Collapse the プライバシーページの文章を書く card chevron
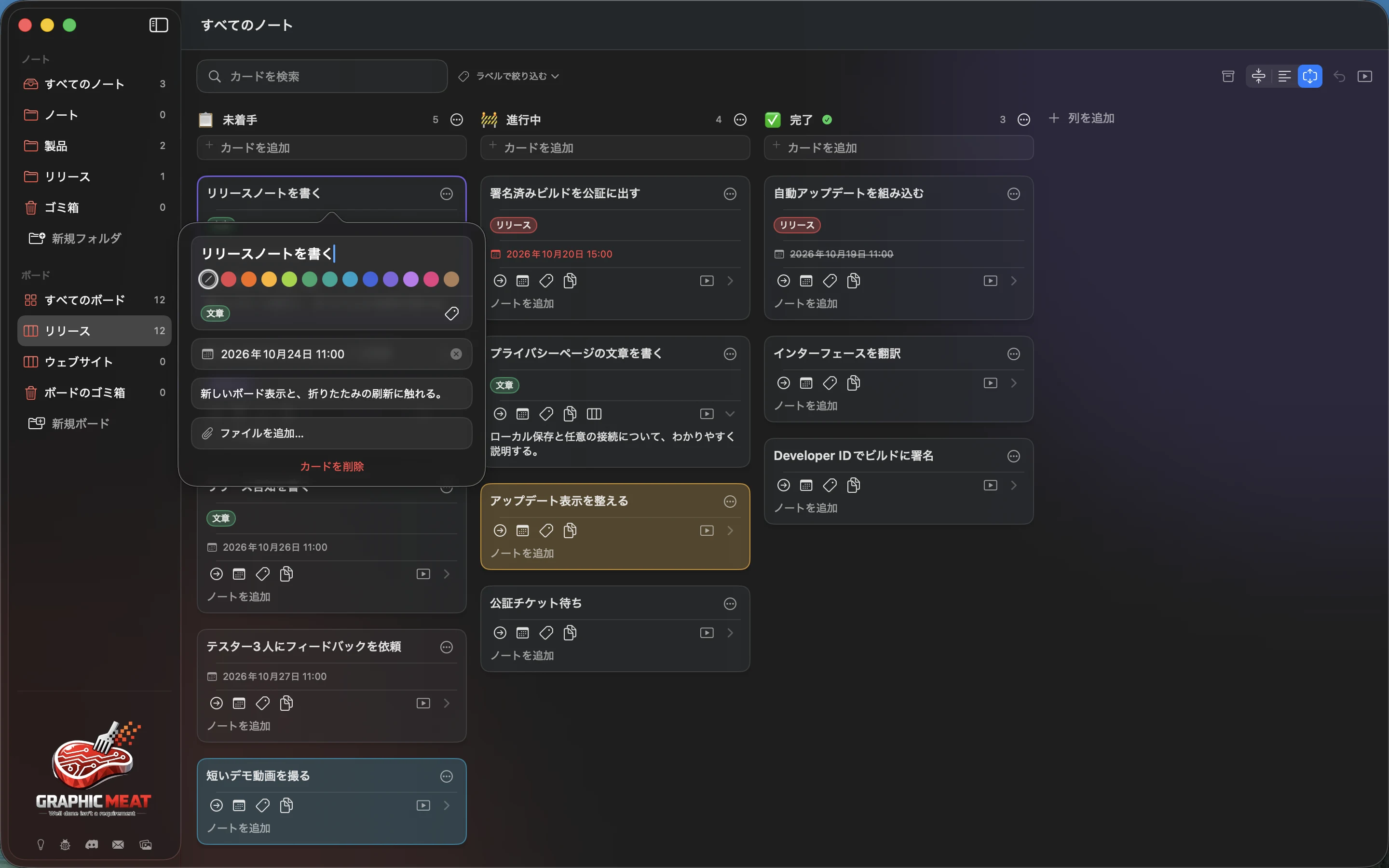Viewport: 1389px width, 868px height. tap(730, 414)
